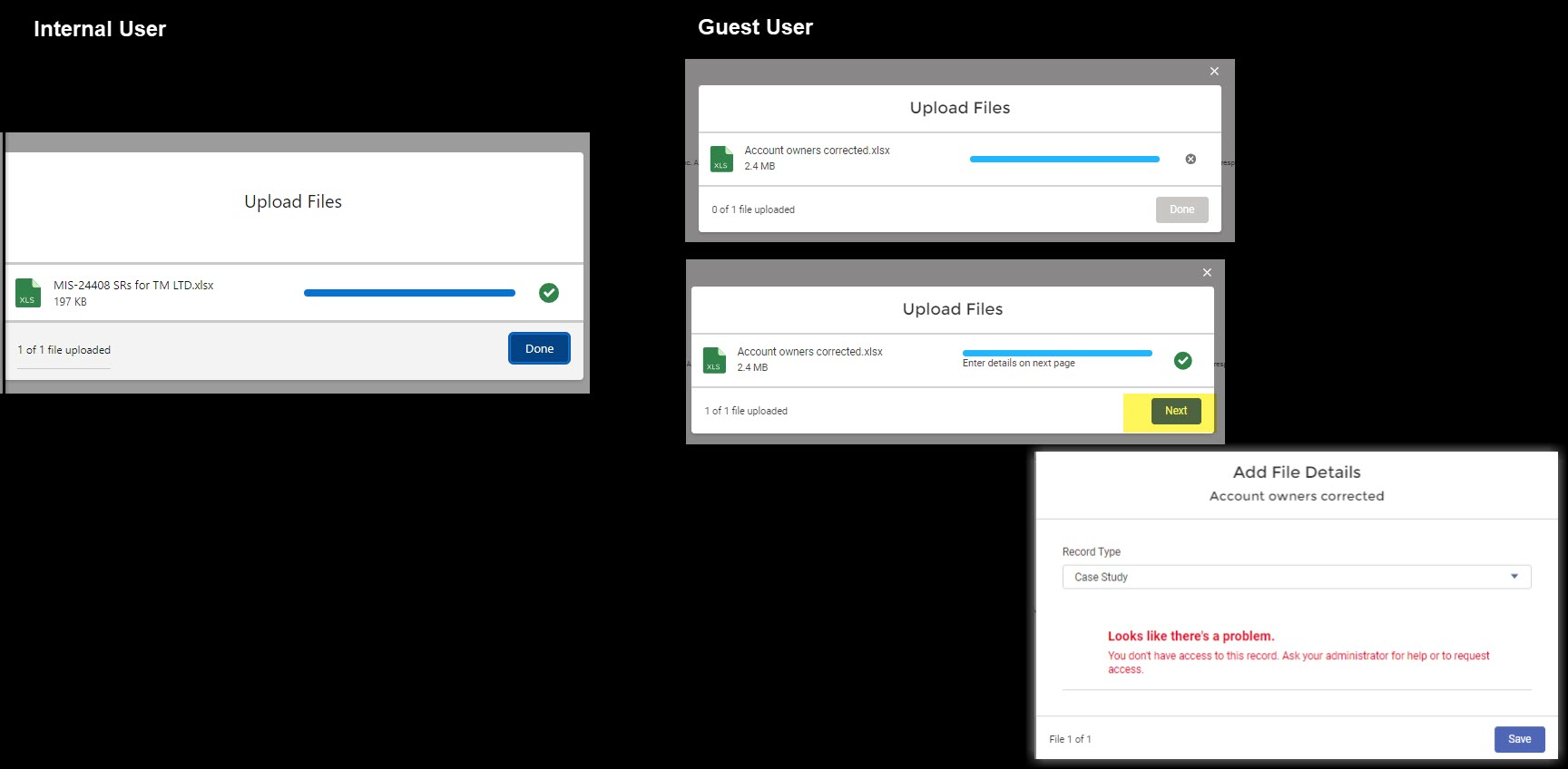Close the second Guest User upload dialog

1207,273
